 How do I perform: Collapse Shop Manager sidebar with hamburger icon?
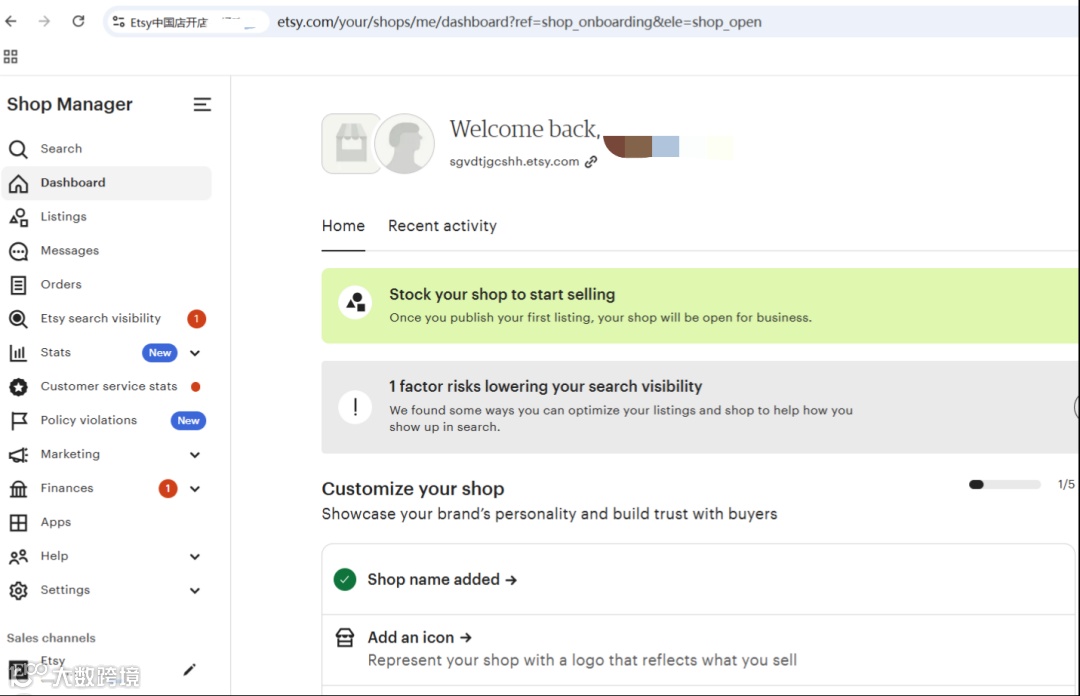[202, 104]
